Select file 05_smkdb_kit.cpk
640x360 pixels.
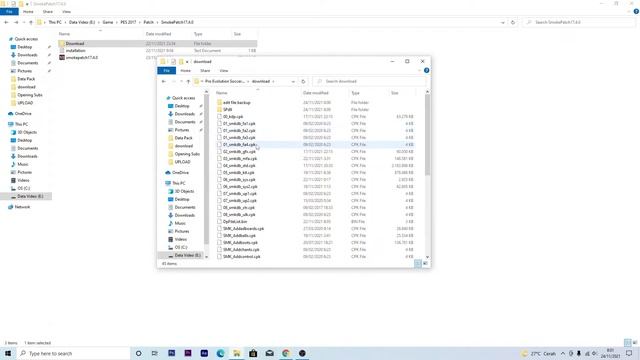click(x=238, y=173)
